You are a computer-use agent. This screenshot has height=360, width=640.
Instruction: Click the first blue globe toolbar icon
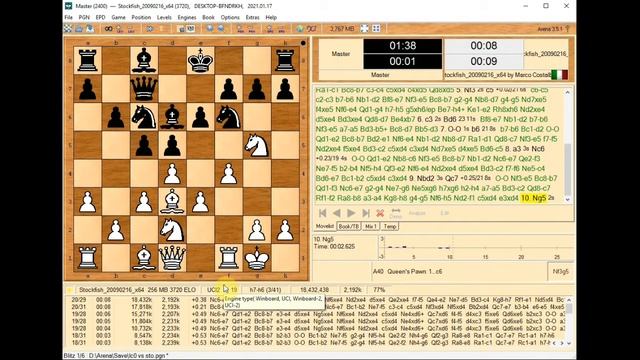pyautogui.click(x=210, y=29)
